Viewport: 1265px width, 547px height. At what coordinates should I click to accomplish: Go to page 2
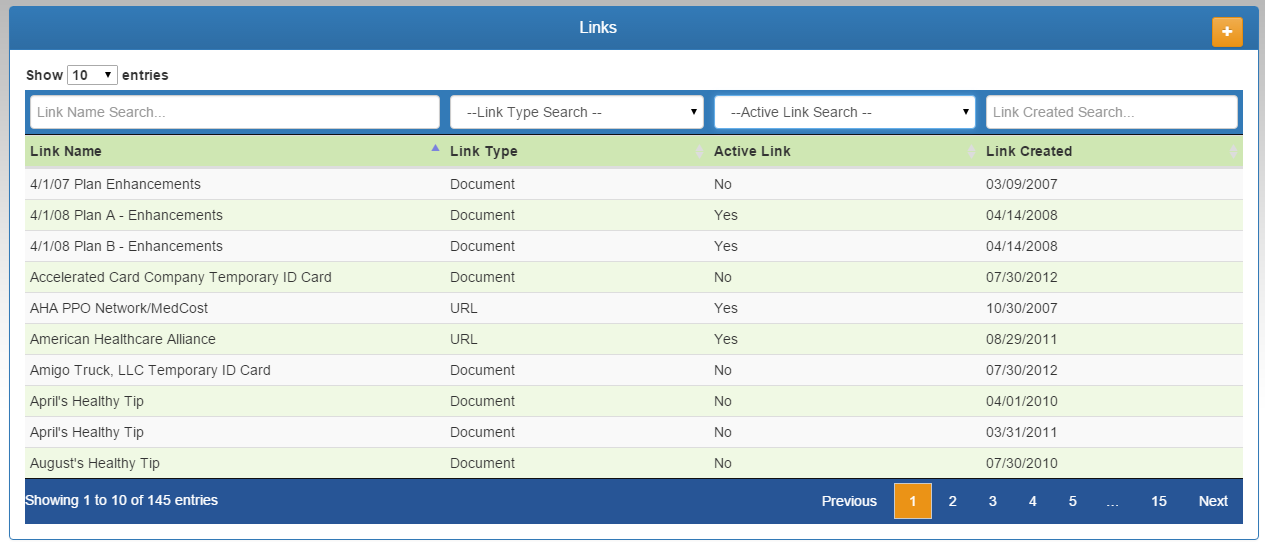[953, 501]
